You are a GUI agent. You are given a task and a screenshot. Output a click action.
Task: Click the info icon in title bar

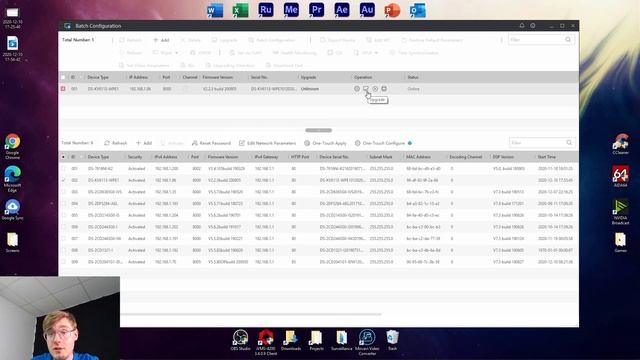(x=533, y=25)
